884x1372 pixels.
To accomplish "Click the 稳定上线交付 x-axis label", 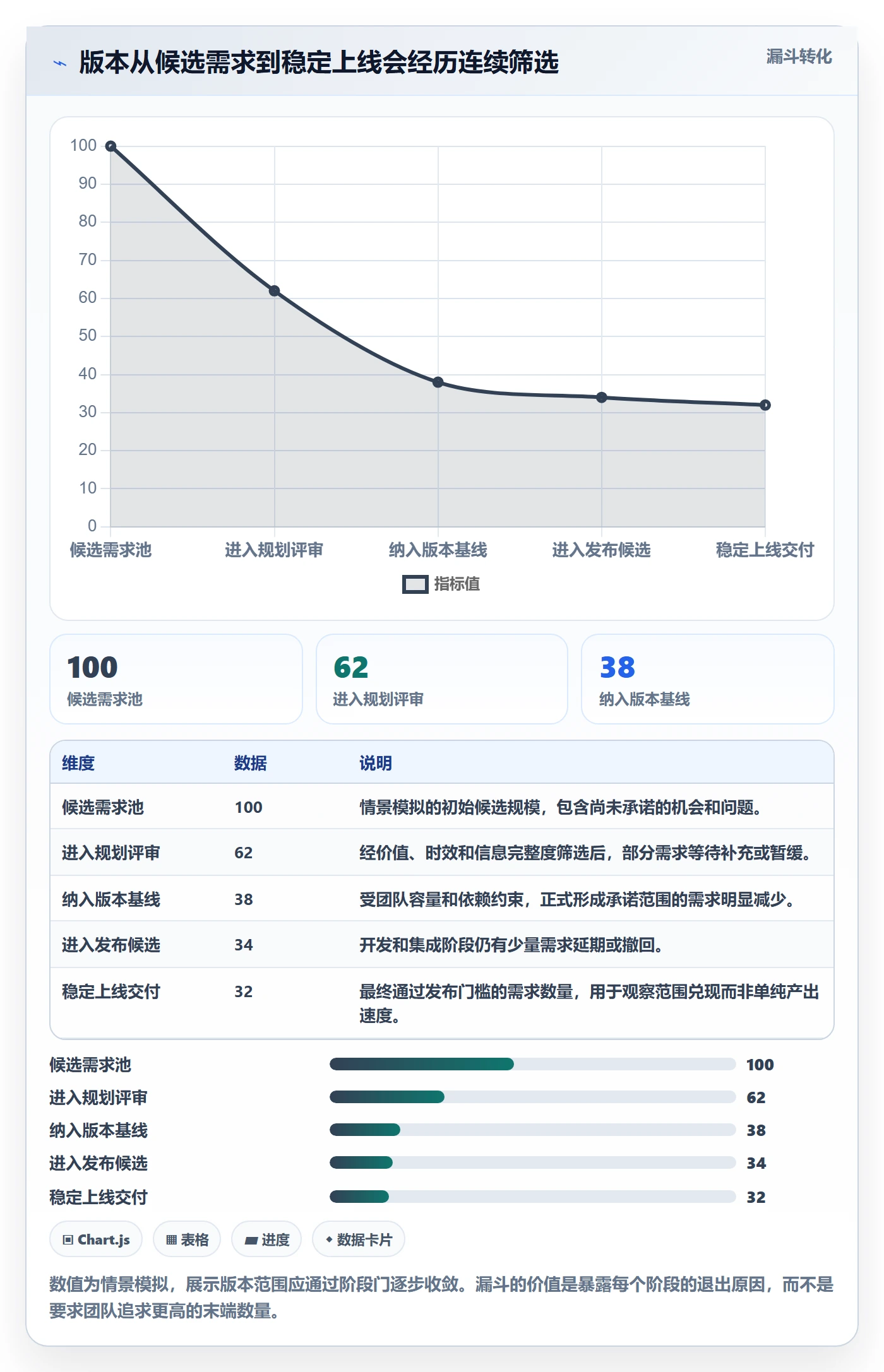I will (765, 550).
